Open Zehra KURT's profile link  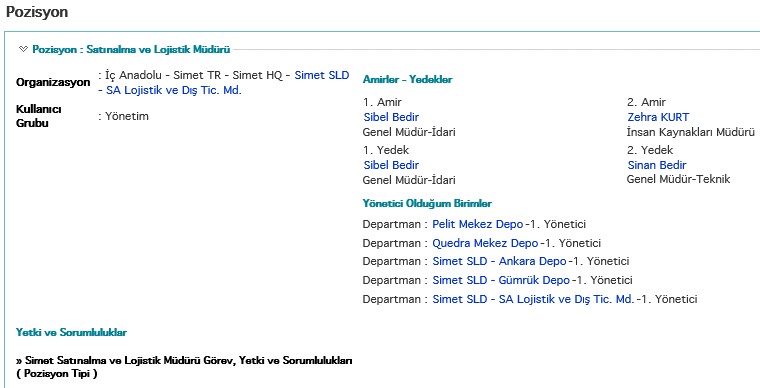click(x=658, y=117)
